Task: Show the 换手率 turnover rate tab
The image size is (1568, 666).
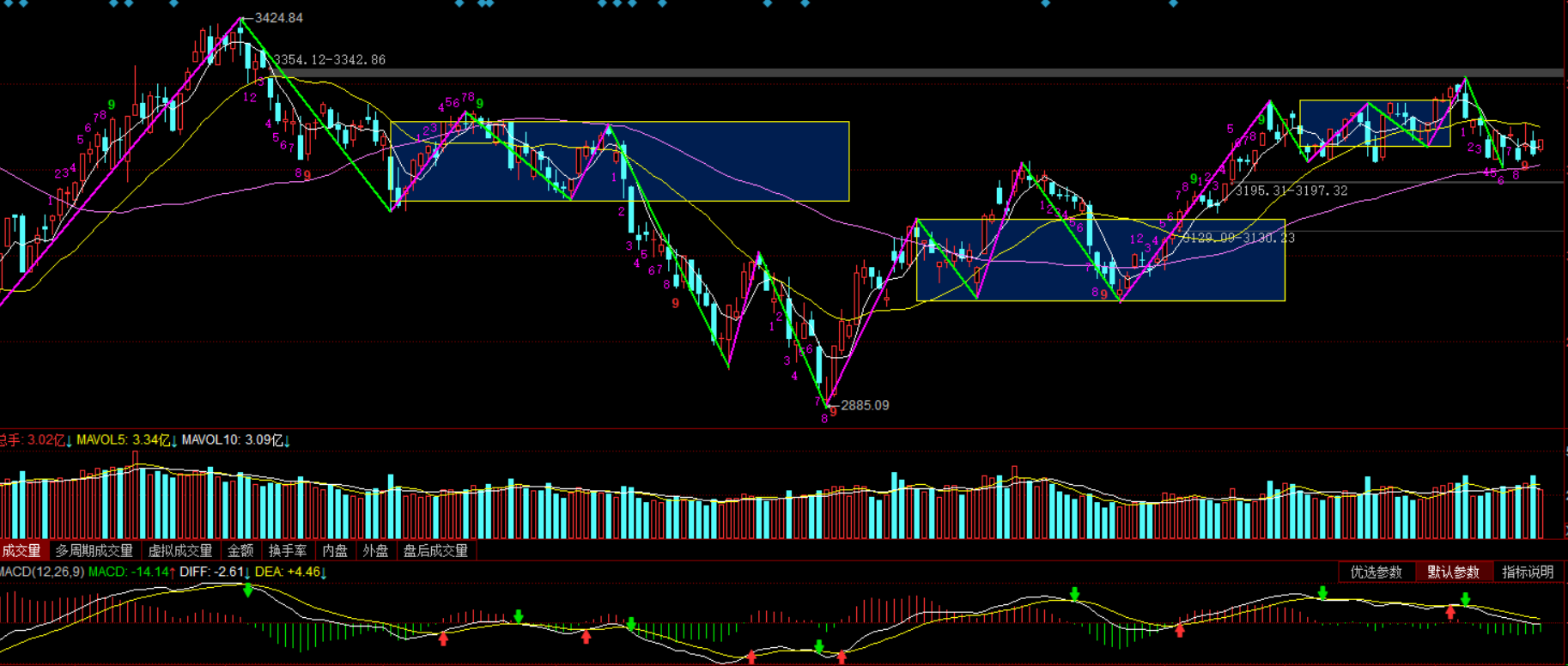Action: 288,551
